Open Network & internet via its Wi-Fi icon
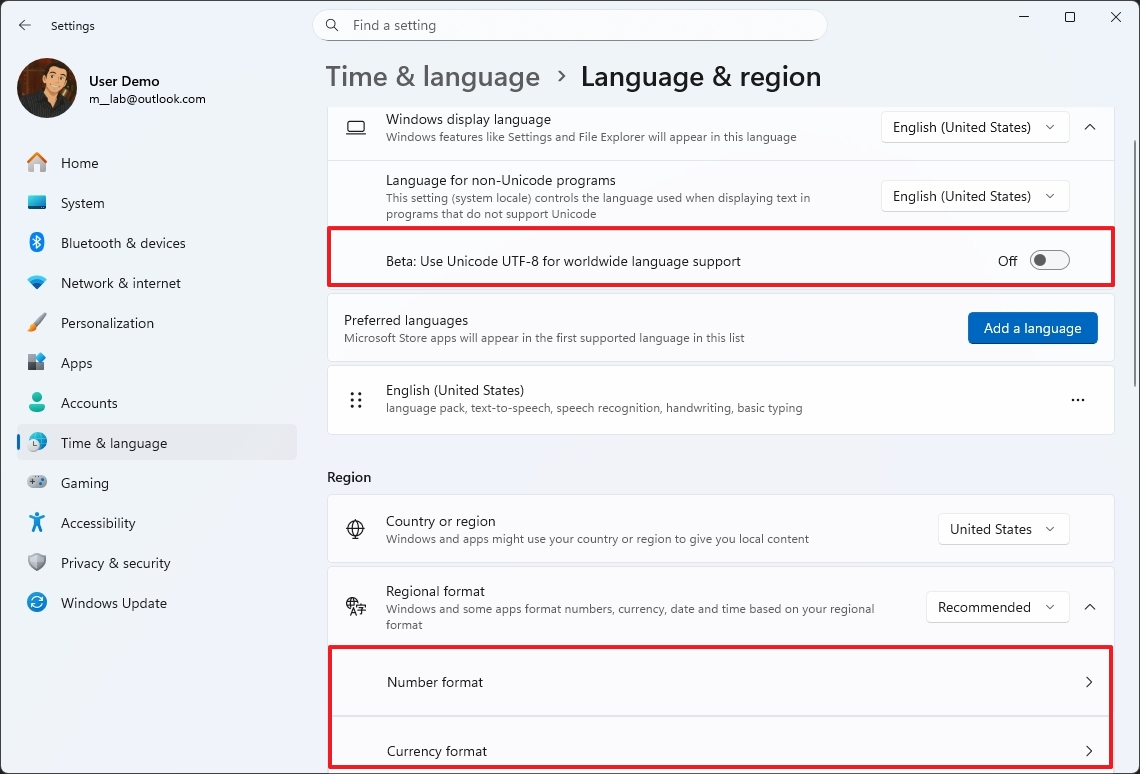The image size is (1140, 774). (37, 283)
